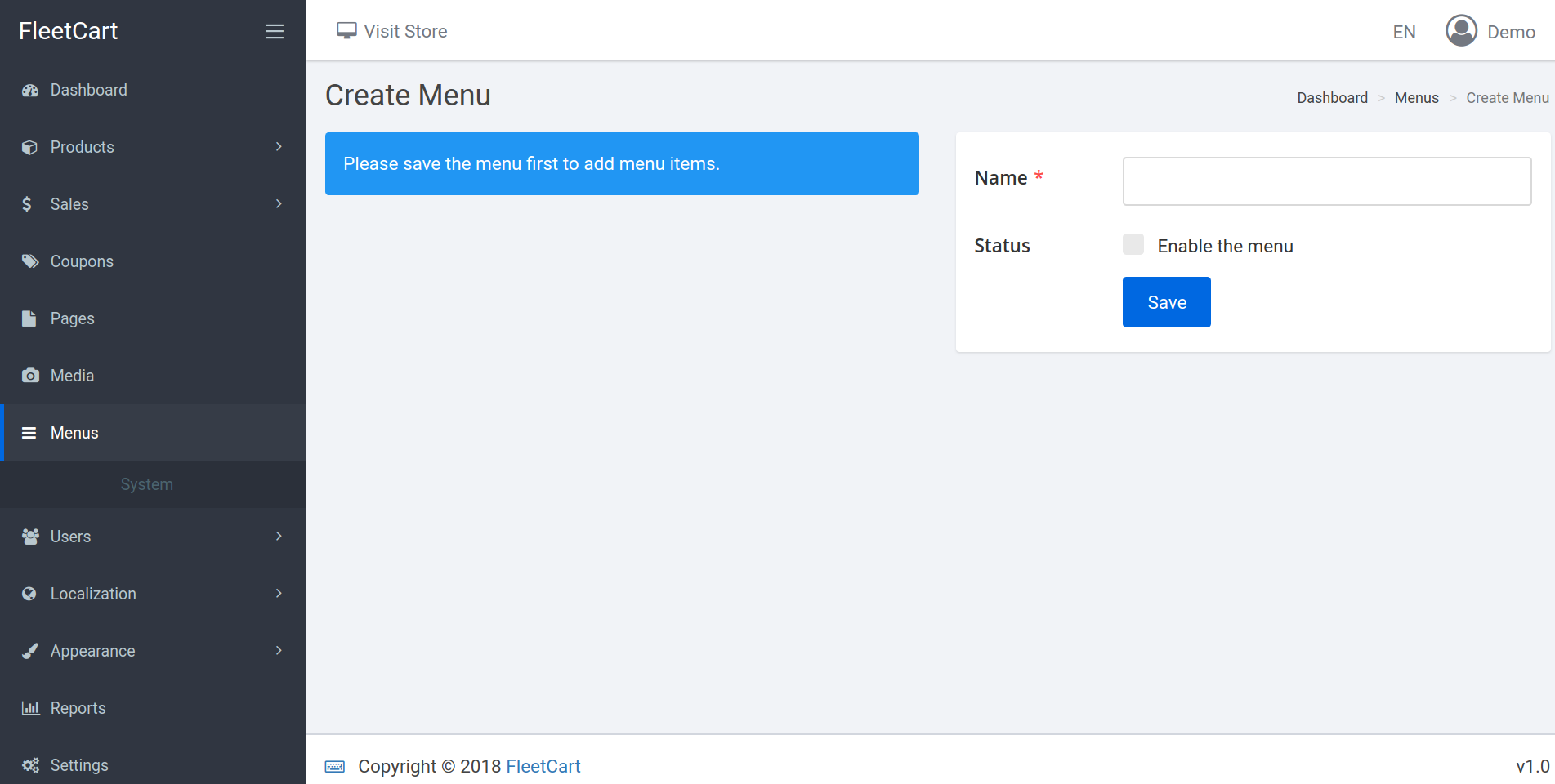This screenshot has width=1555, height=784.
Task: Open the FleetCart link in the footer
Action: click(x=543, y=766)
